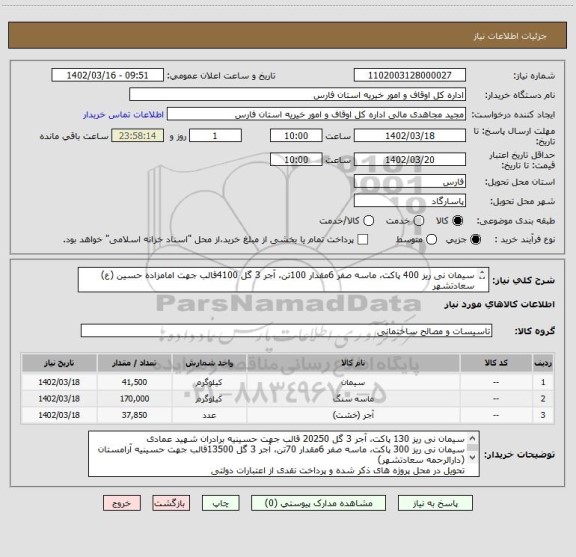Select the جزیی purchase type radio
The height and width of the screenshot is (557, 576).
click(x=475, y=240)
